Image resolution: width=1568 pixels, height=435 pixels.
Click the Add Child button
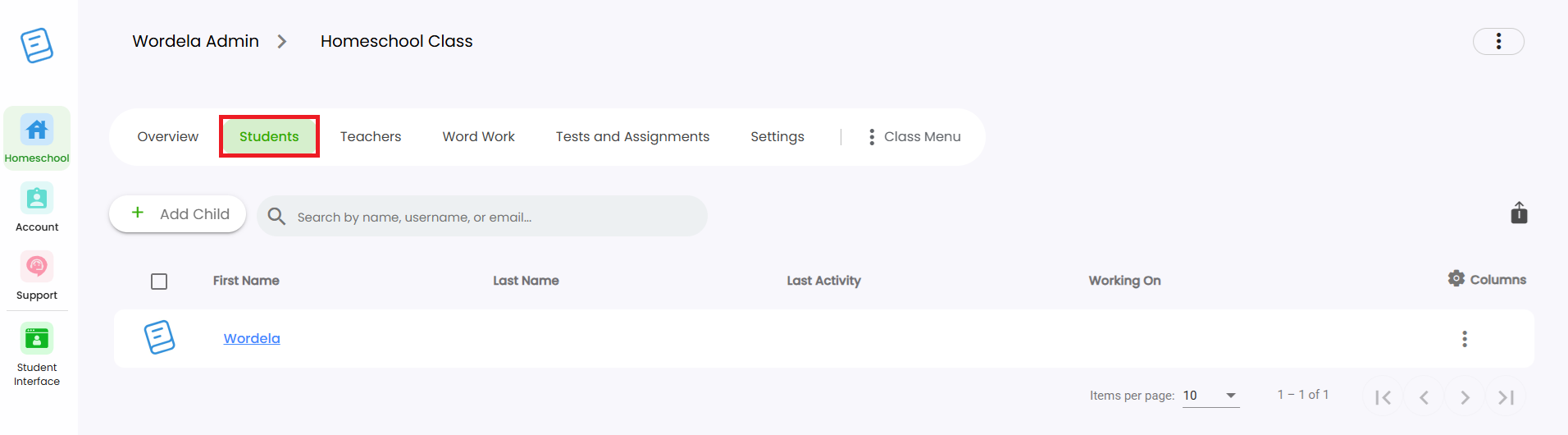178,214
